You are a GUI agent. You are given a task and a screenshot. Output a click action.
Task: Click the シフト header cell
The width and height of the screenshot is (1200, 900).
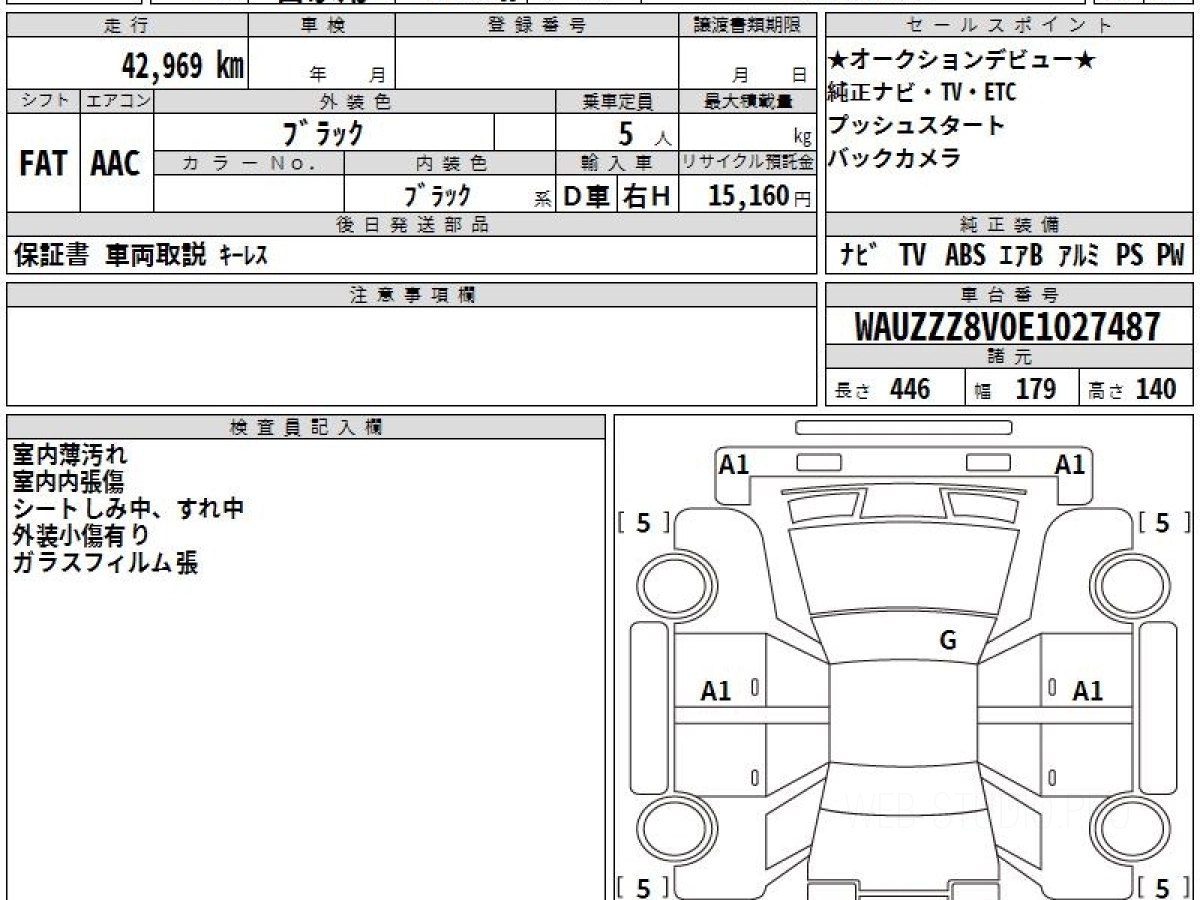[43, 101]
